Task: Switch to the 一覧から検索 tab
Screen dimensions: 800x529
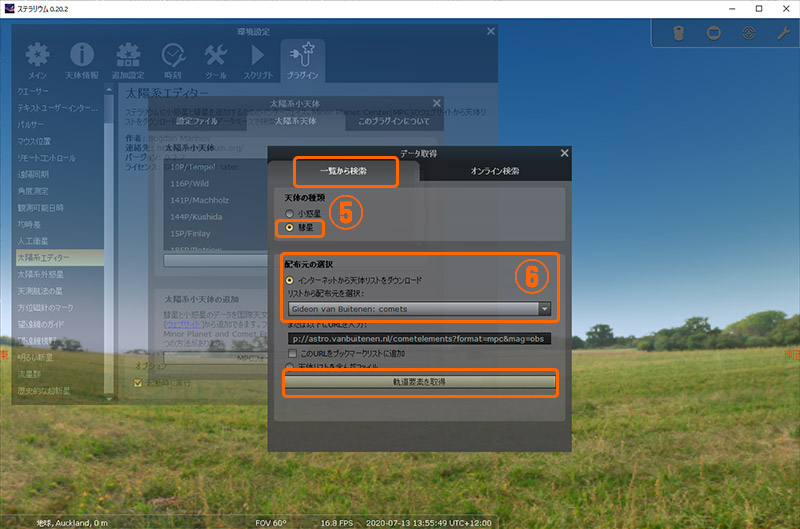Action: pos(343,171)
